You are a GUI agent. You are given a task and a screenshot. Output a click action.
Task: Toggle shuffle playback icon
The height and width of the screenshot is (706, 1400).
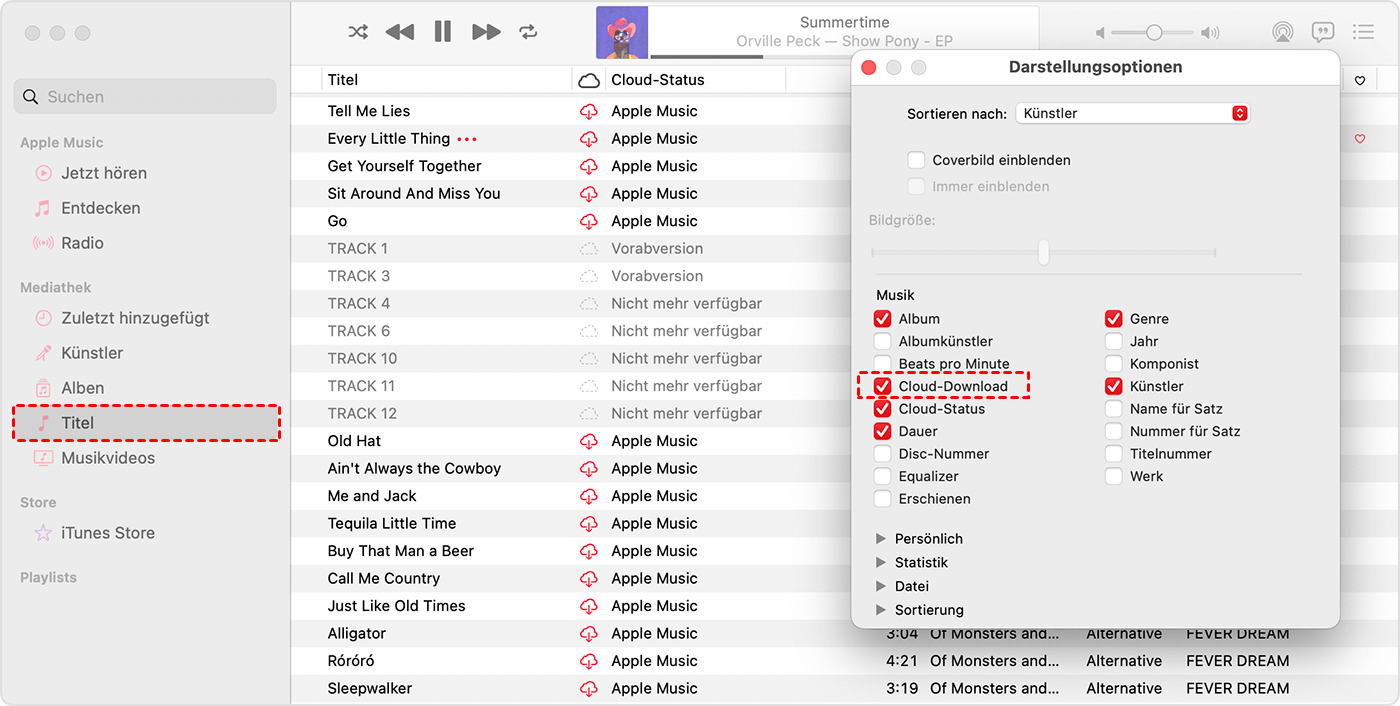pos(358,32)
